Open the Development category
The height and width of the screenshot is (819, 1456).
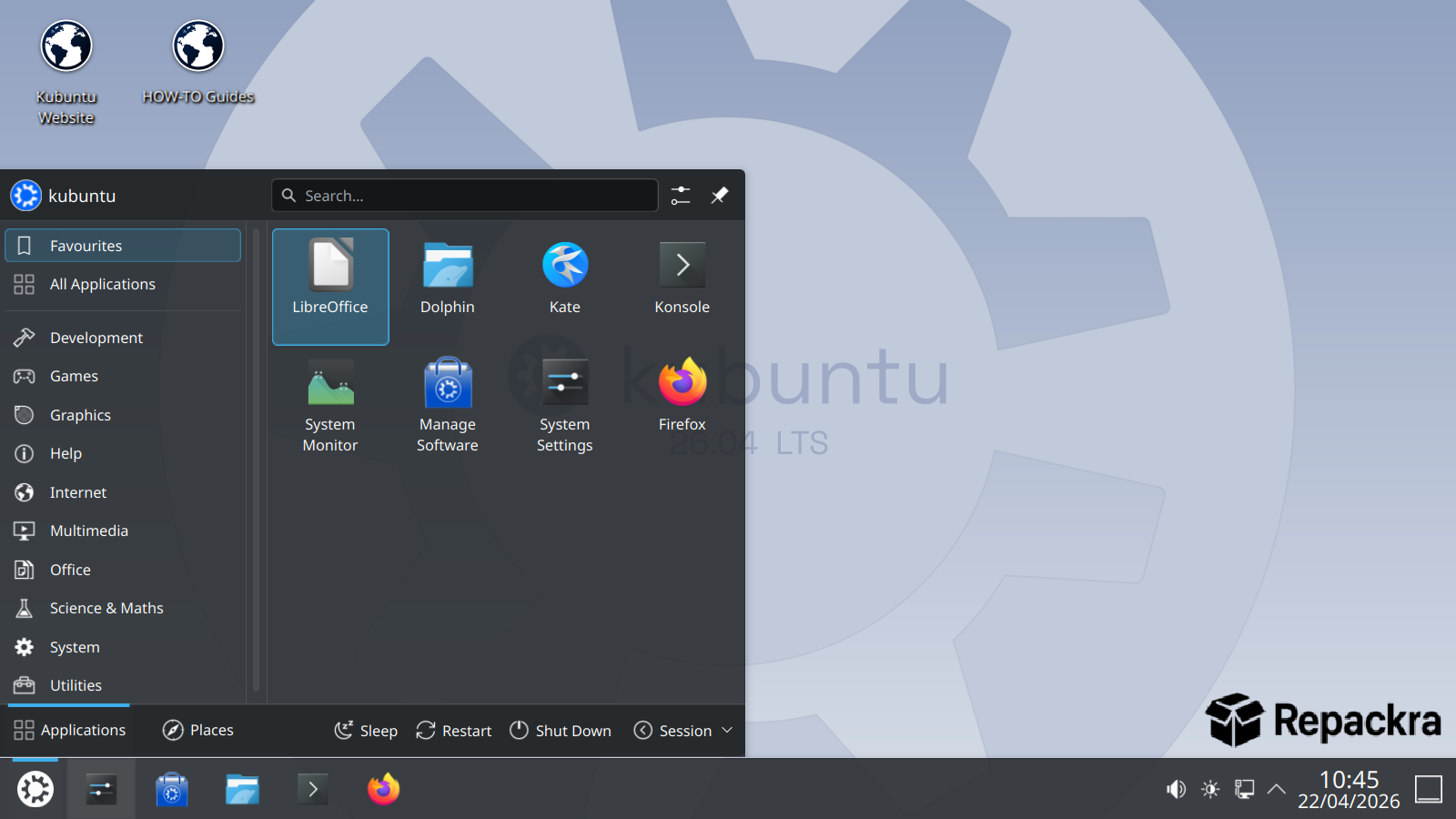pos(123,338)
